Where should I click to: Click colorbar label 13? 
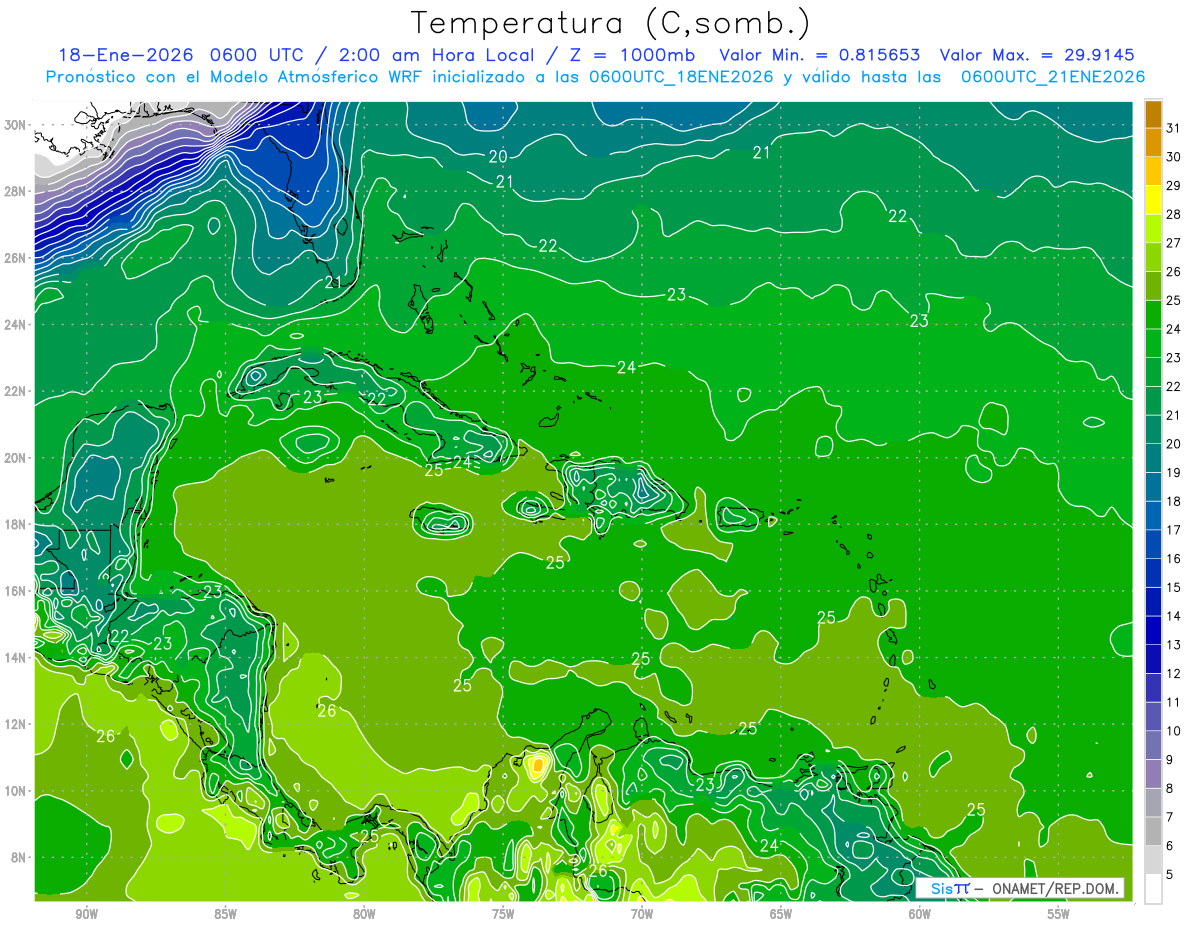[1174, 644]
